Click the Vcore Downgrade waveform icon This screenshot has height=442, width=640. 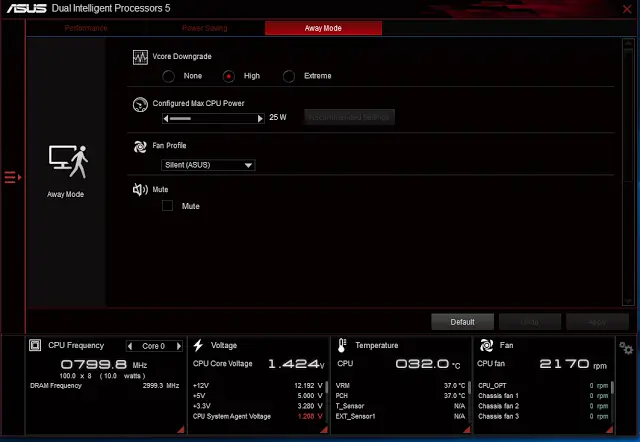[140, 57]
